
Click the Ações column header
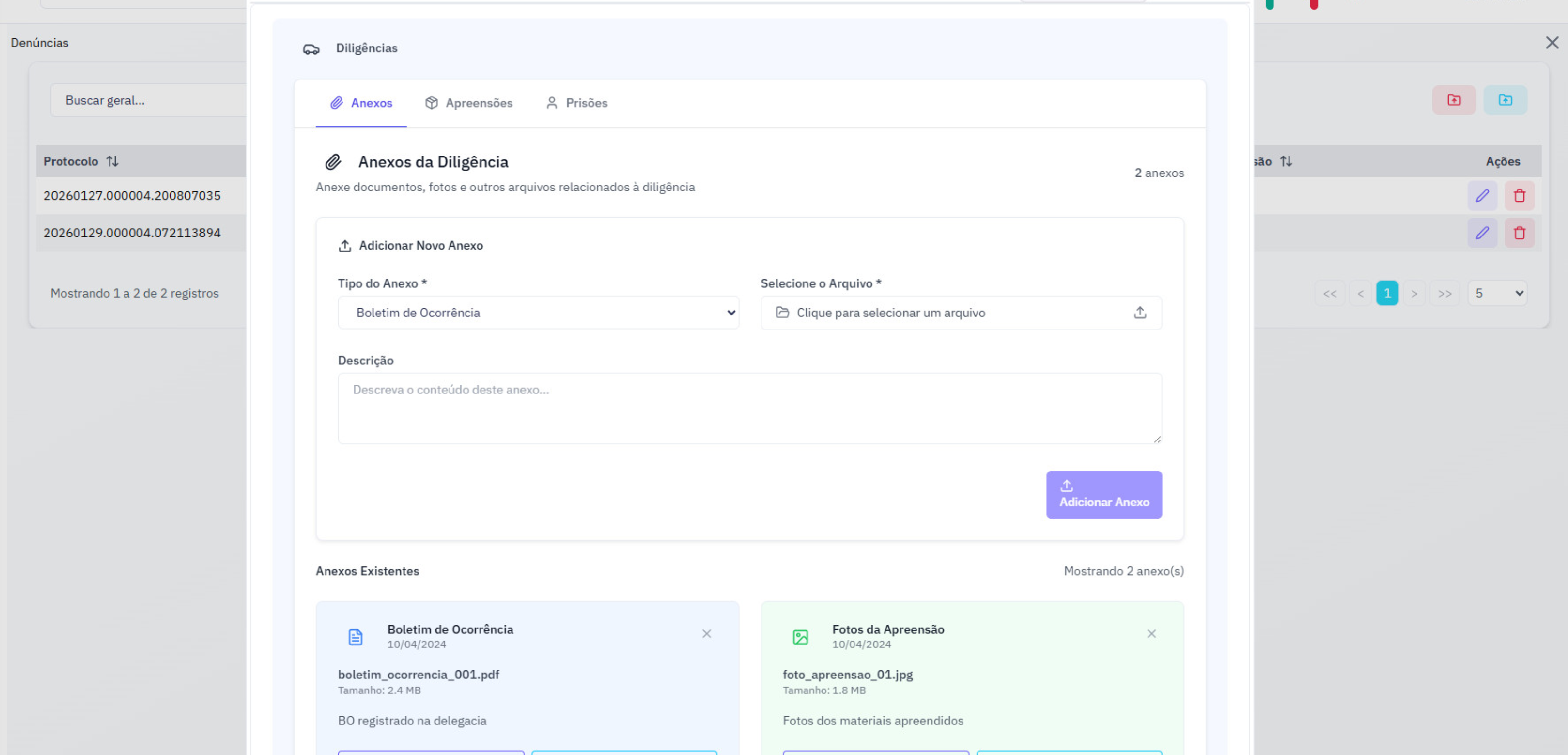[1502, 161]
